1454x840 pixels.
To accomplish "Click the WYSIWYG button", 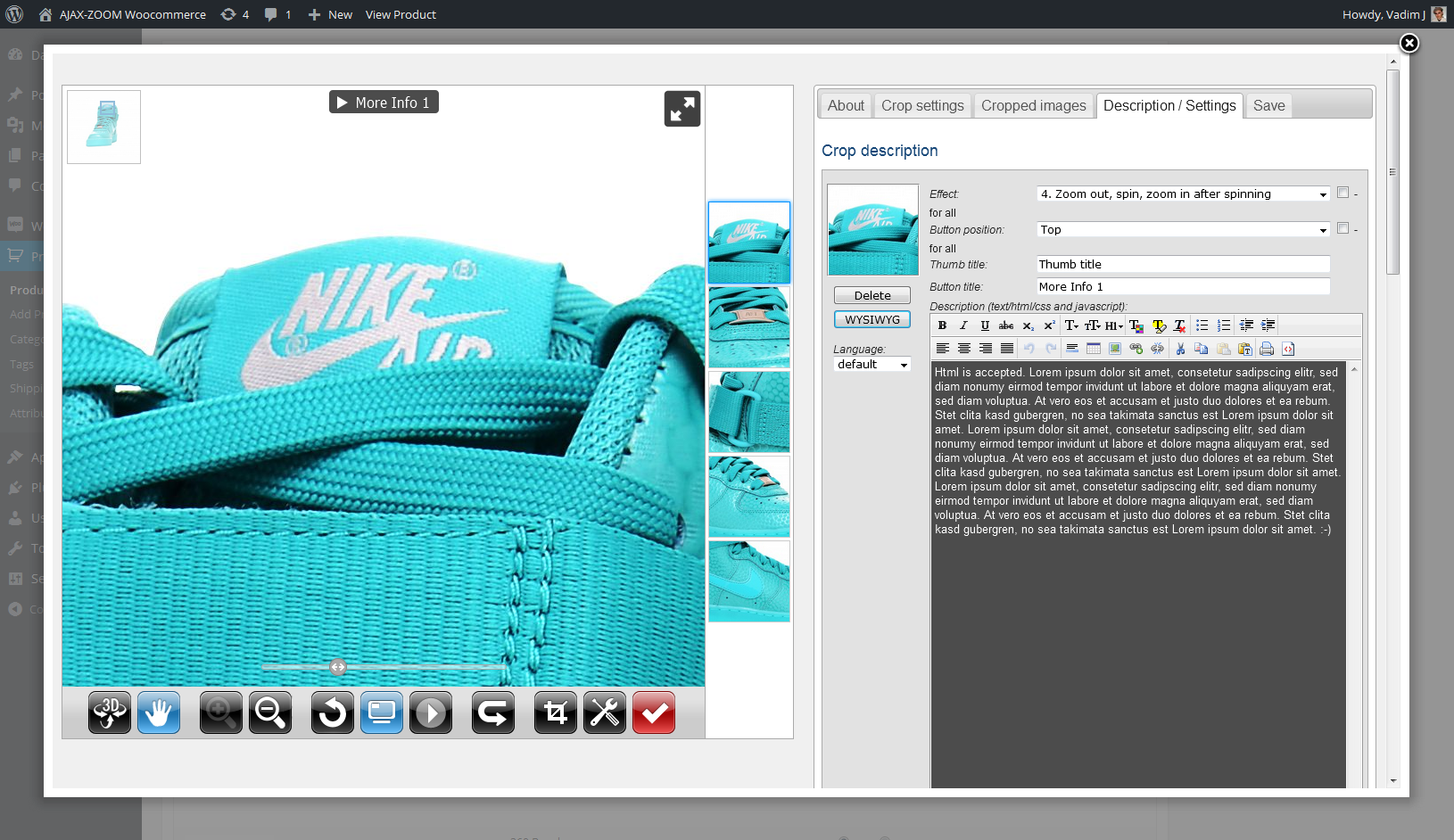I will pos(872,319).
